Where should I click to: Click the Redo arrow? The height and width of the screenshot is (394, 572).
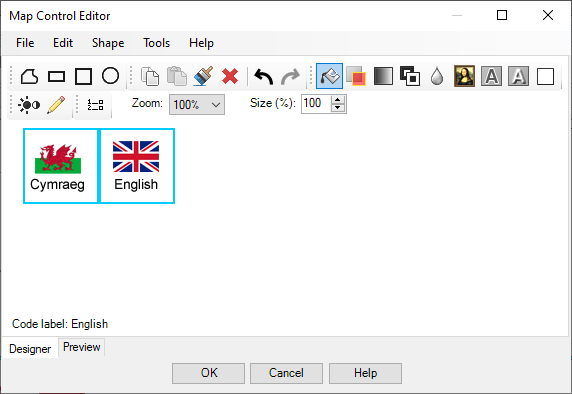coord(290,76)
